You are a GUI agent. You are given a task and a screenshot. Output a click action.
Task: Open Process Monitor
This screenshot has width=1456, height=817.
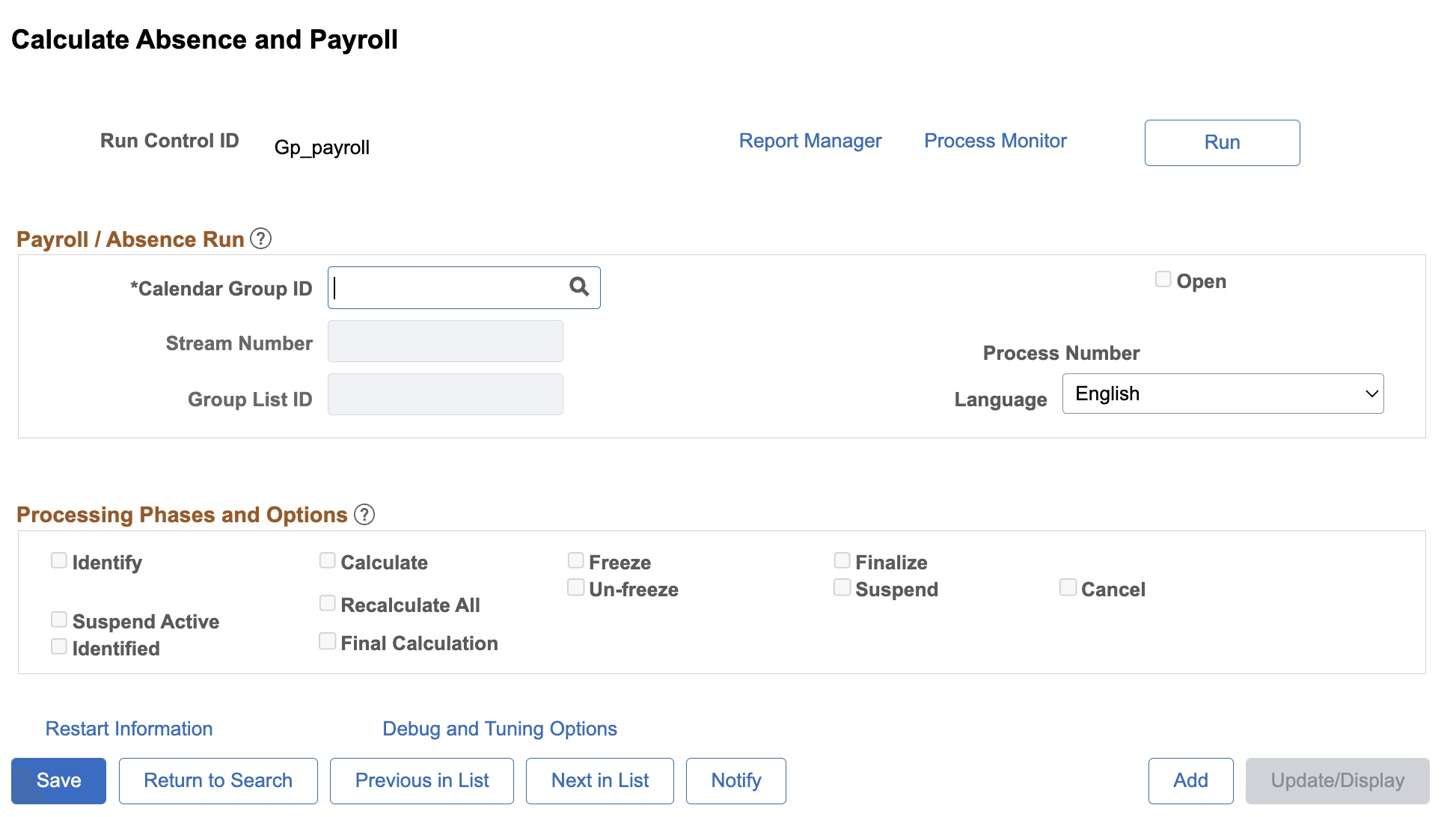coord(995,141)
